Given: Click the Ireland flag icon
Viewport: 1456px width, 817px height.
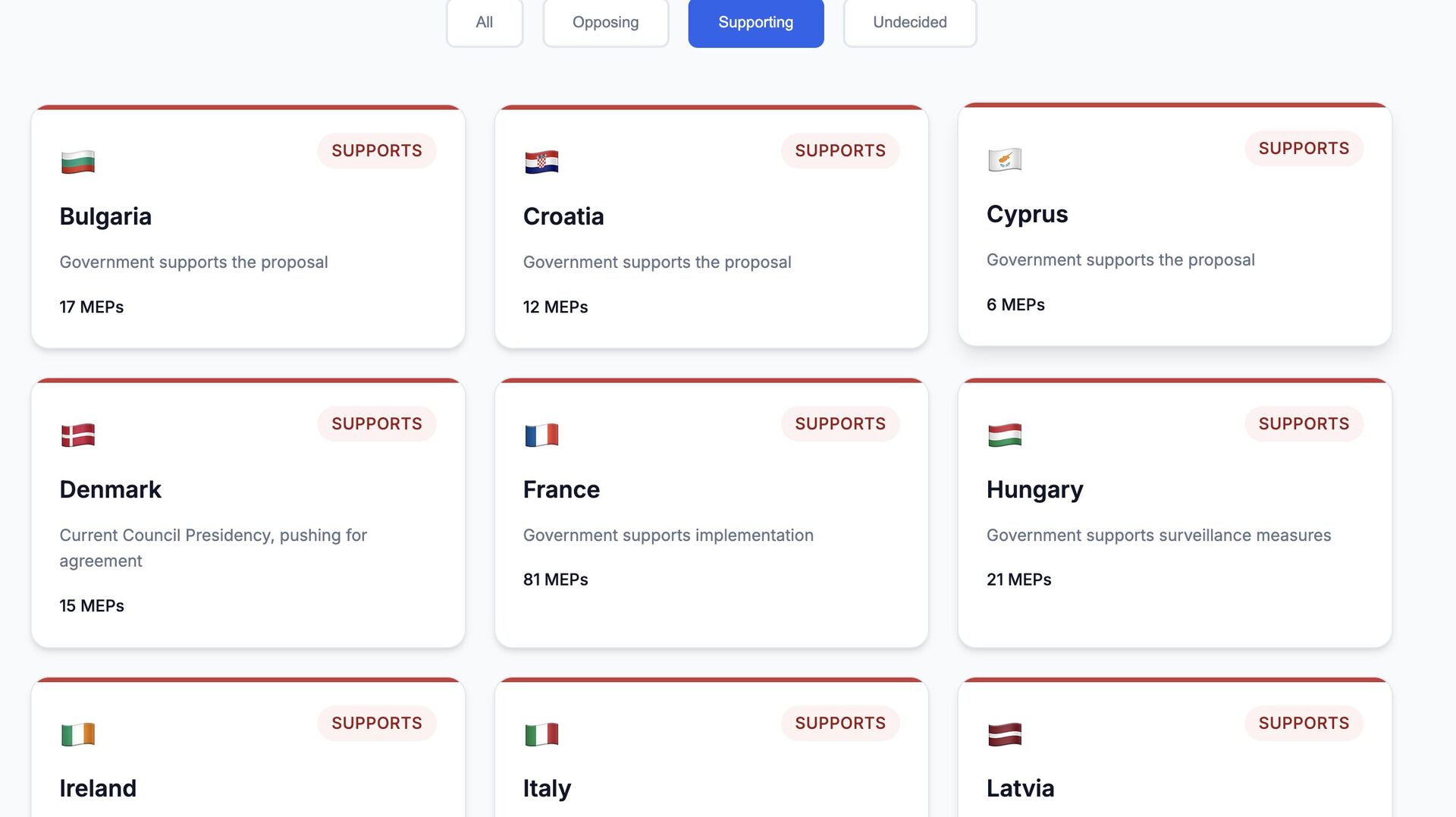Looking at the screenshot, I should pos(78,734).
